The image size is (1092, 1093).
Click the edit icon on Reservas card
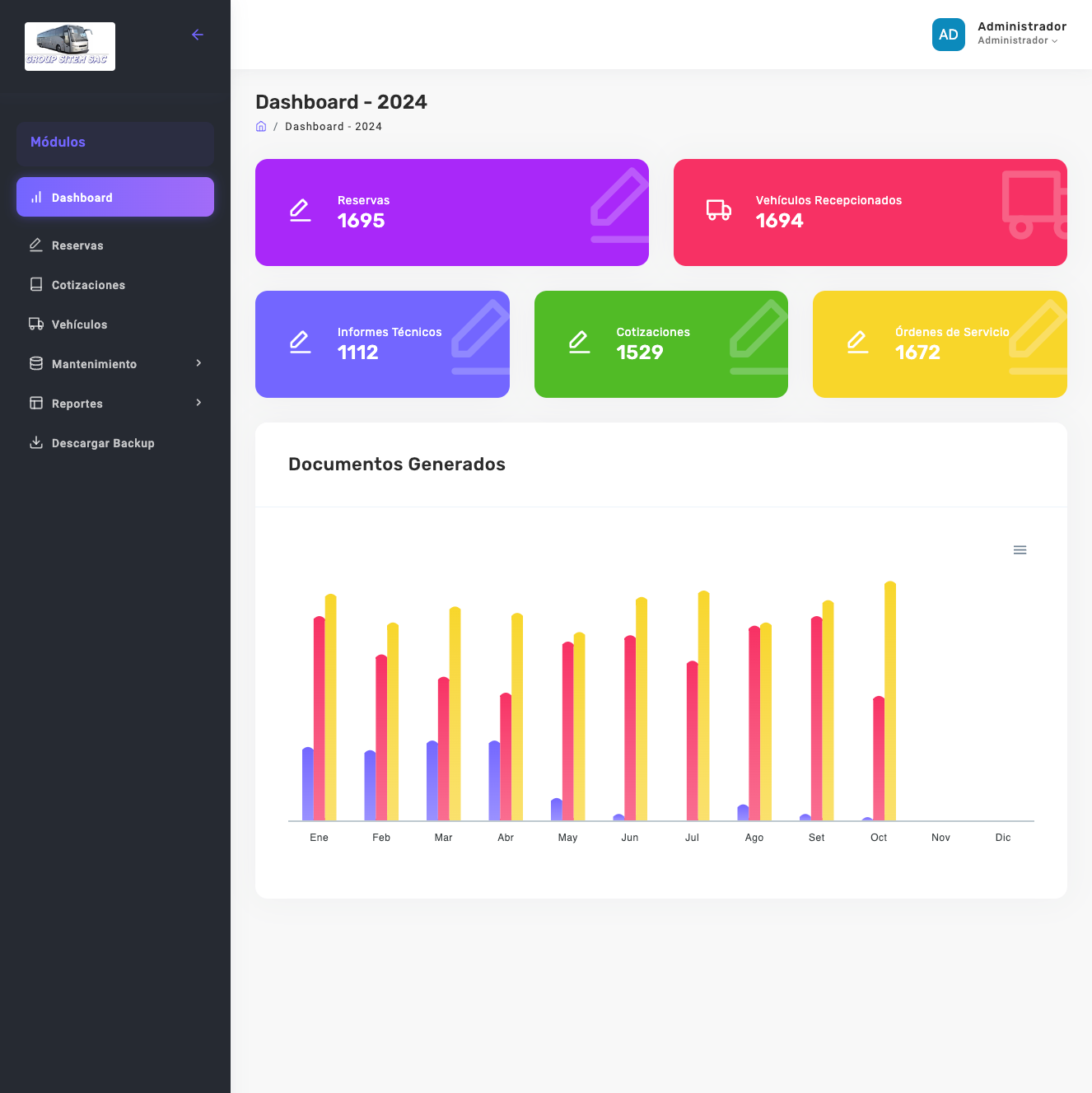pyautogui.click(x=301, y=211)
